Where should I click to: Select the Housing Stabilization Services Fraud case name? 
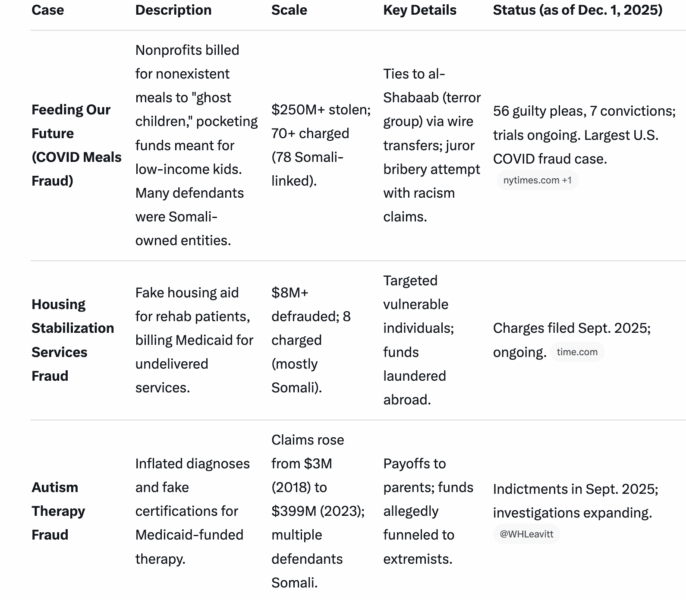[x=72, y=340]
